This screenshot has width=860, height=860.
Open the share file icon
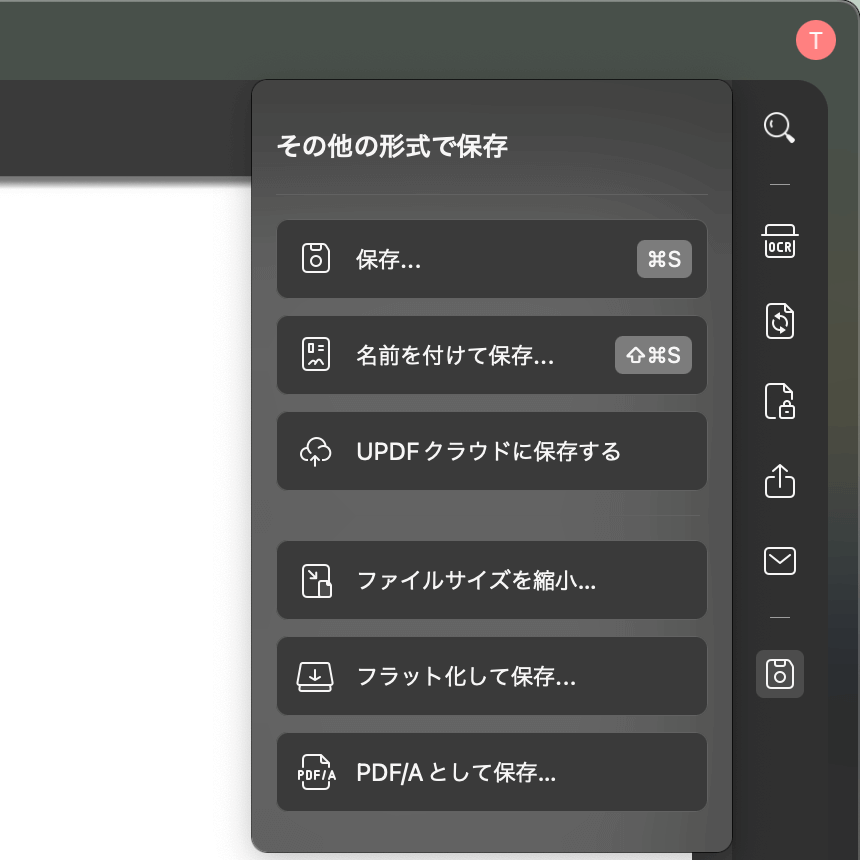coord(779,481)
